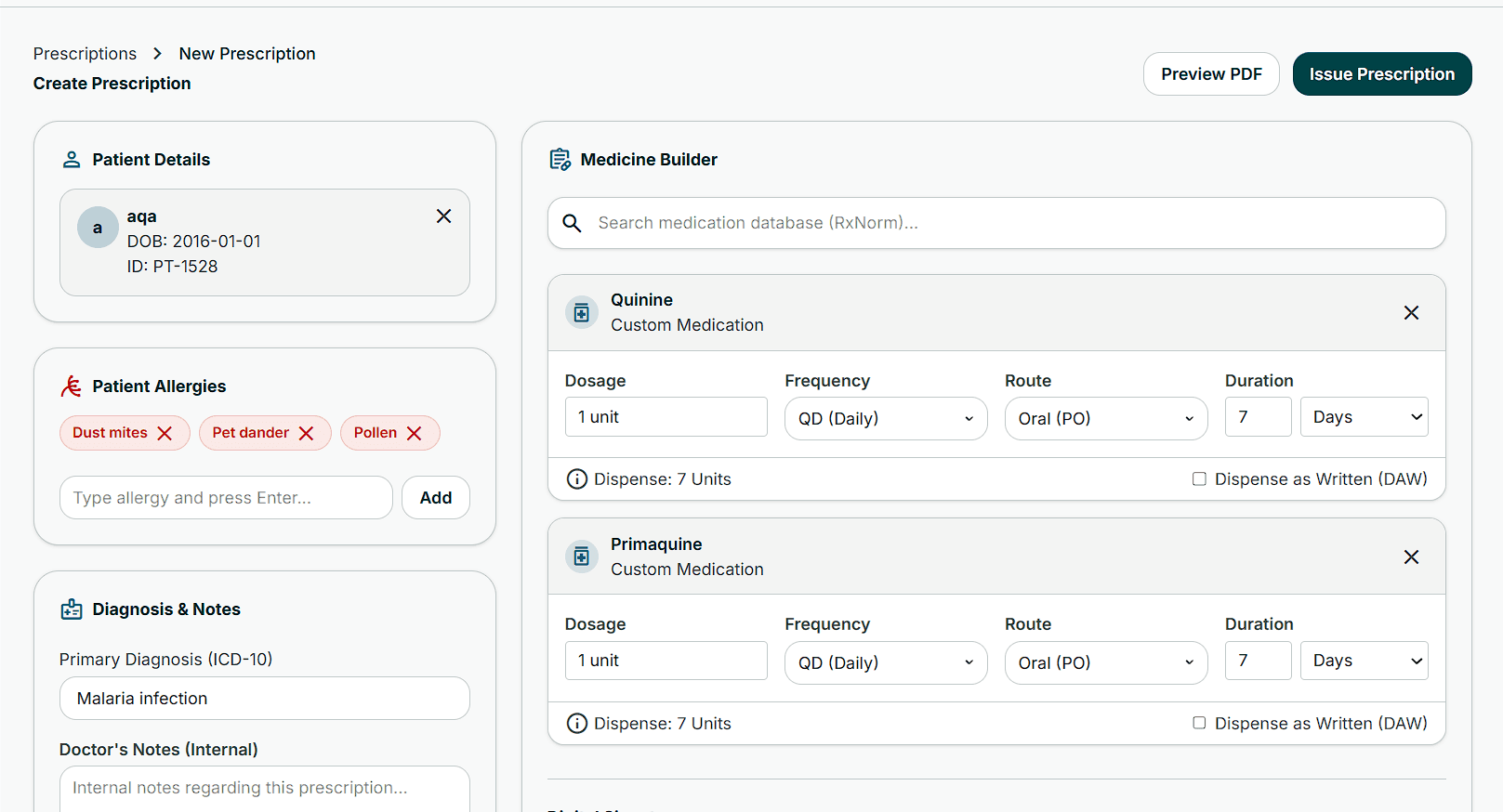1503x812 pixels.
Task: Remove the Dust mites allergy tag
Action: (165, 433)
